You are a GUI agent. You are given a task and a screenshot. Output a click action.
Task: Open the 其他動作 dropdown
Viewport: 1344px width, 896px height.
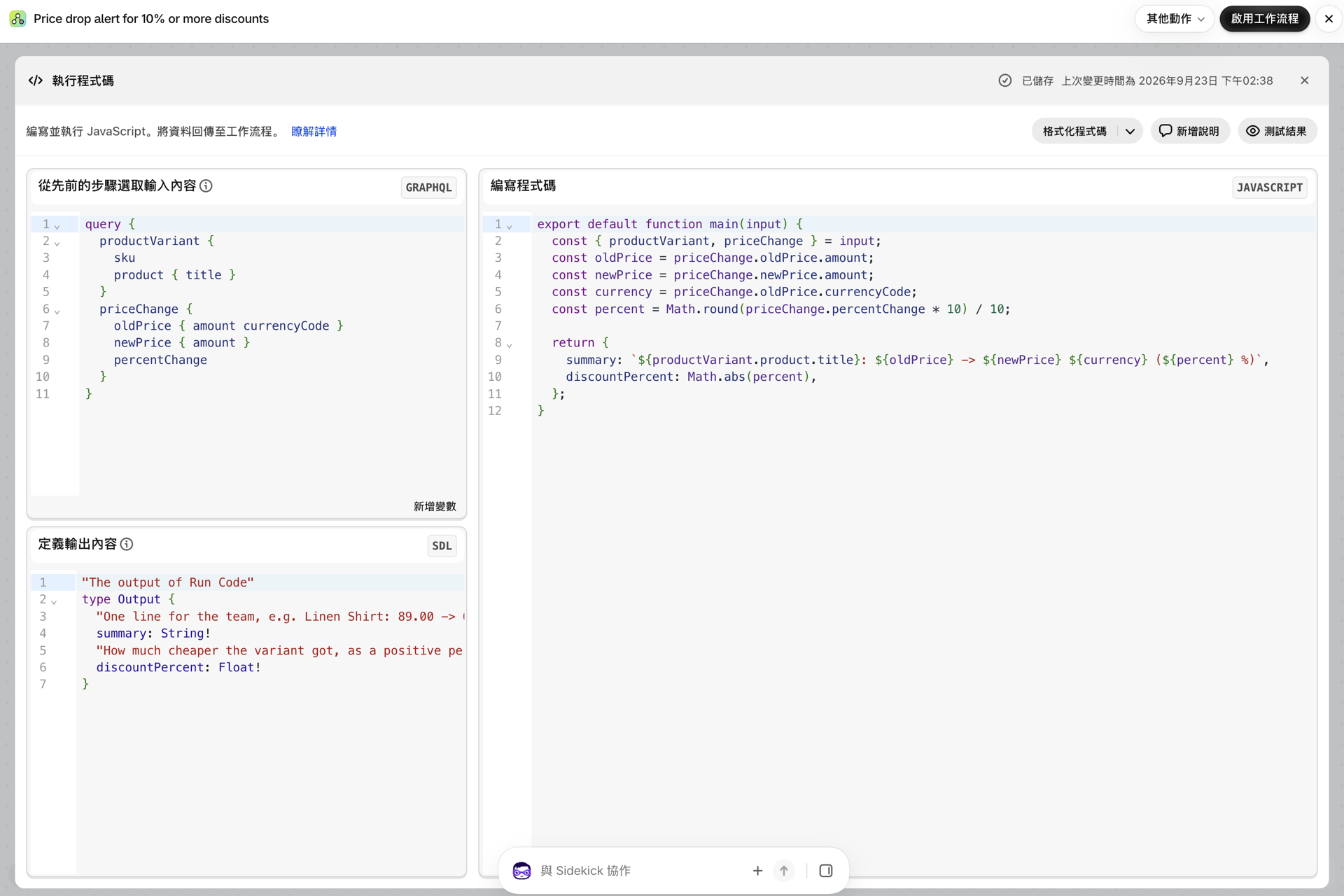click(x=1175, y=19)
